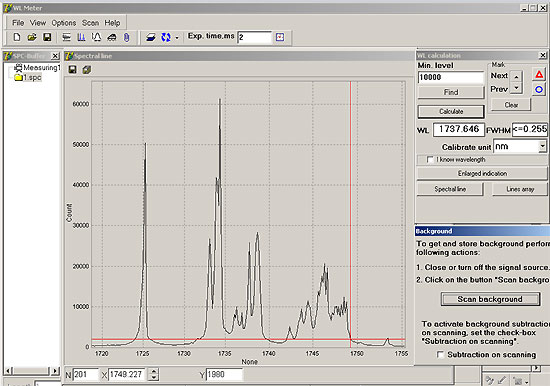
Task: Click the red triangle mark icon
Action: click(539, 74)
